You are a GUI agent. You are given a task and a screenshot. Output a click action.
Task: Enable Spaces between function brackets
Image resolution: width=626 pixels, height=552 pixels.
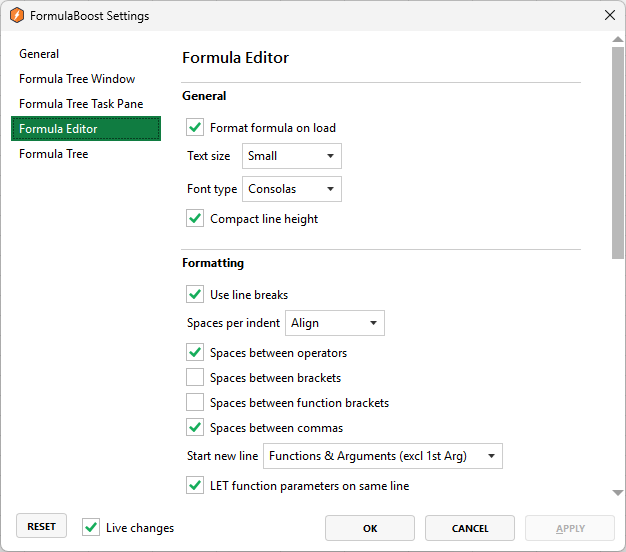pyautogui.click(x=195, y=403)
